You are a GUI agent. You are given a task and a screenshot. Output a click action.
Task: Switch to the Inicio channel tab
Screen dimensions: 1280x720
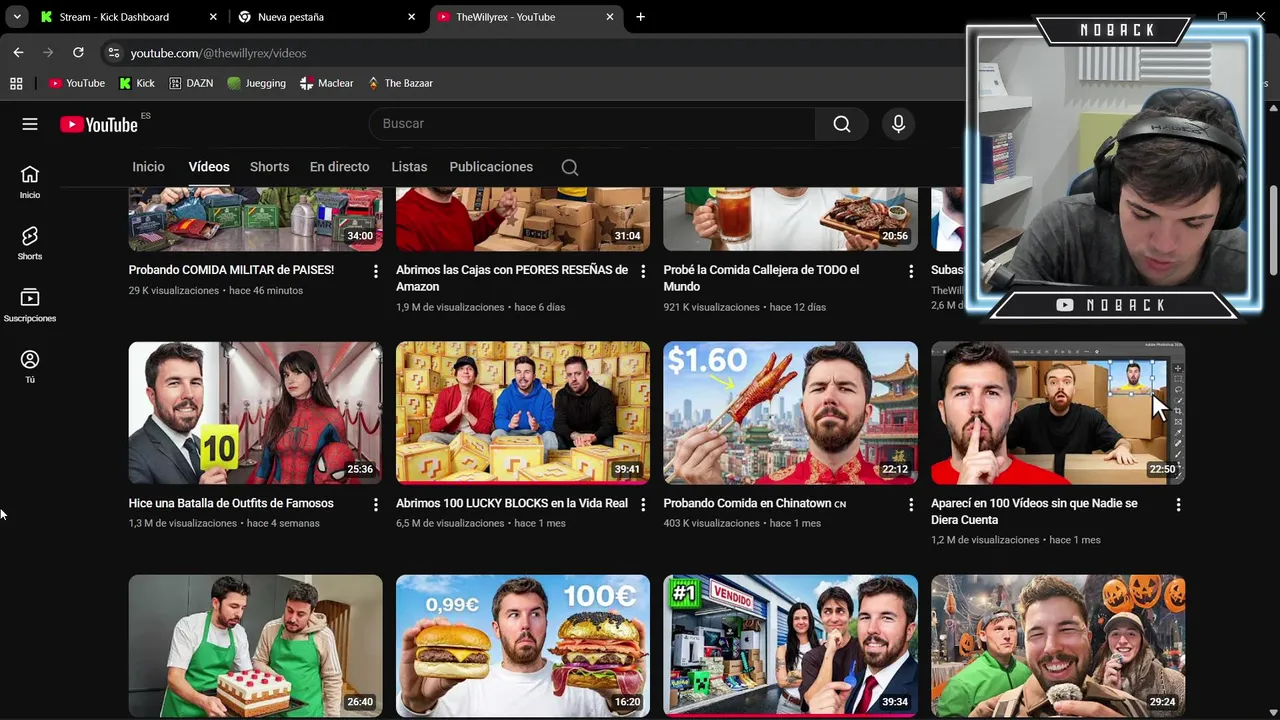click(x=148, y=167)
